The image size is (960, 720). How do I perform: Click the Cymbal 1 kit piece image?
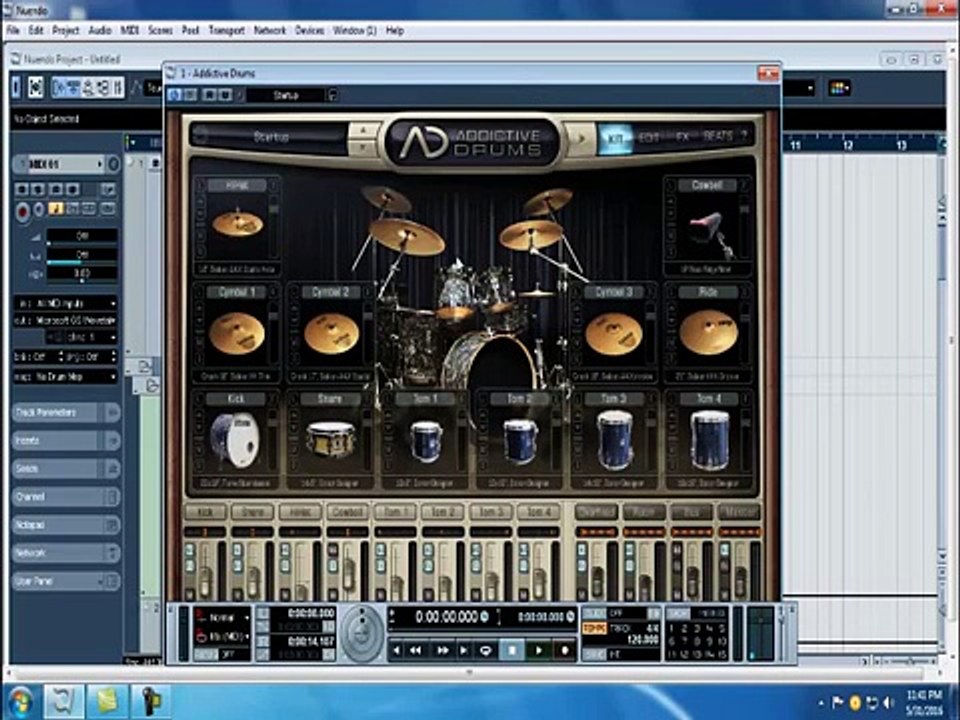point(237,333)
